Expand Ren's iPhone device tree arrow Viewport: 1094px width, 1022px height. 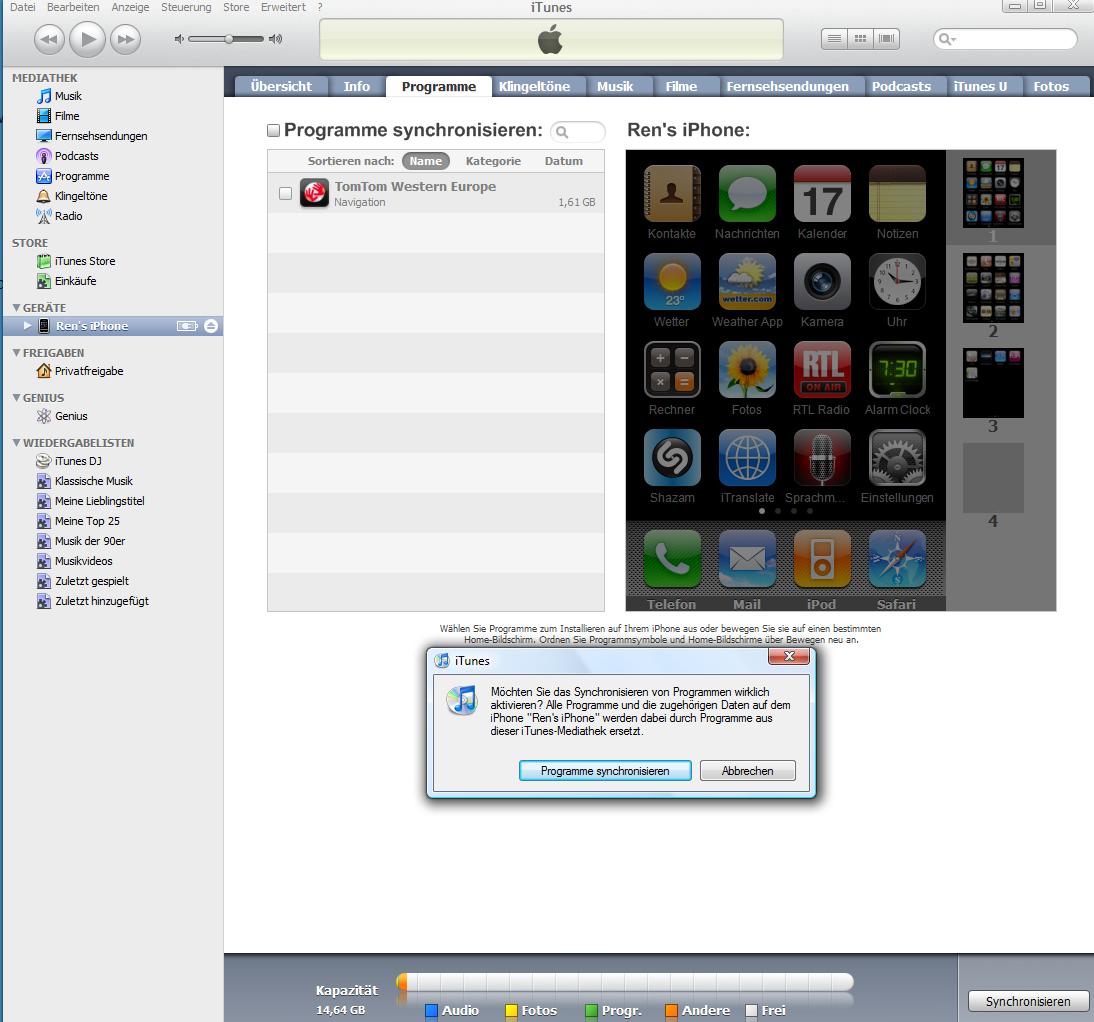tap(28, 326)
